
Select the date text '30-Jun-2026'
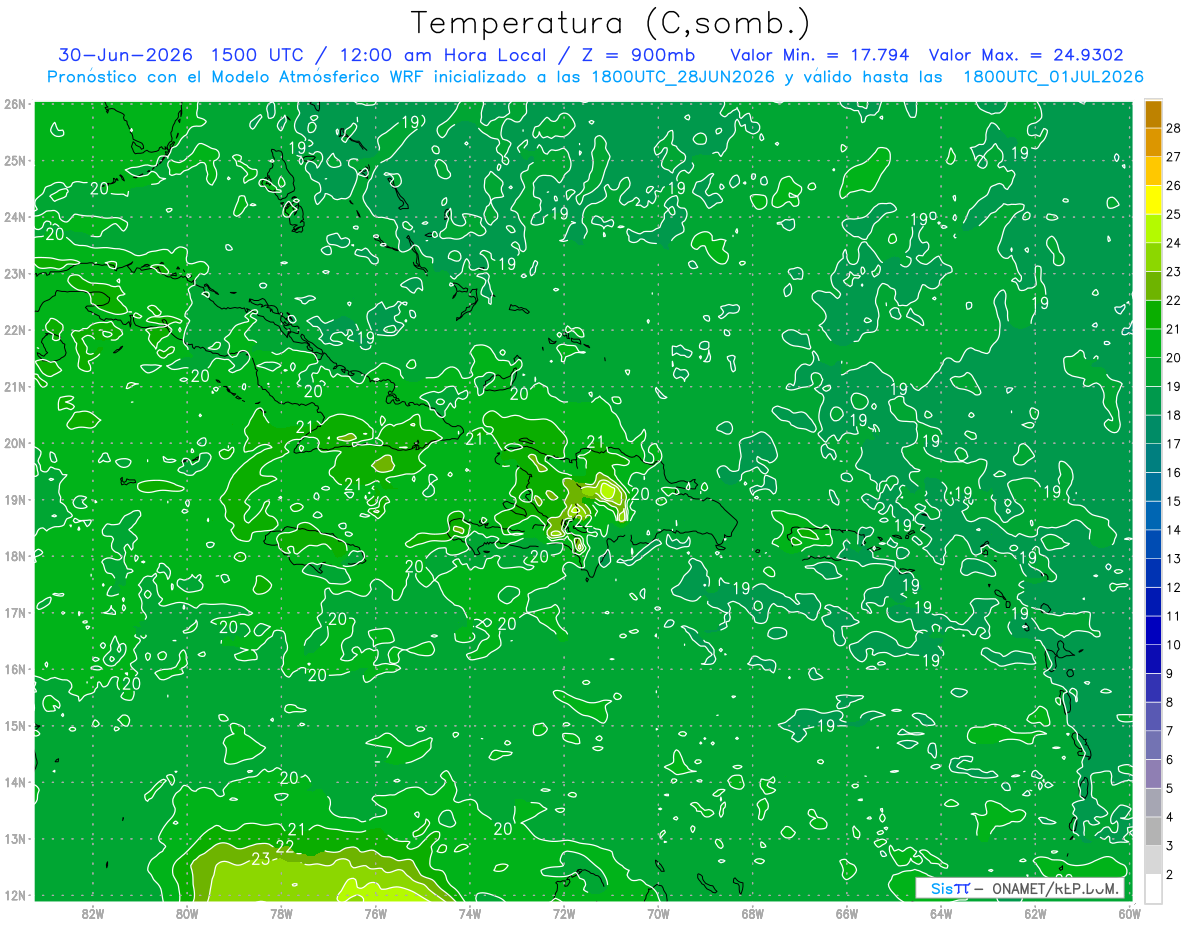pos(127,55)
